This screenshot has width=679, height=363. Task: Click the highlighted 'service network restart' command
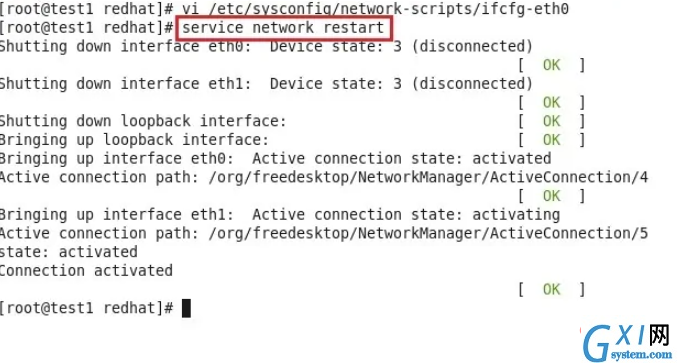(283, 28)
